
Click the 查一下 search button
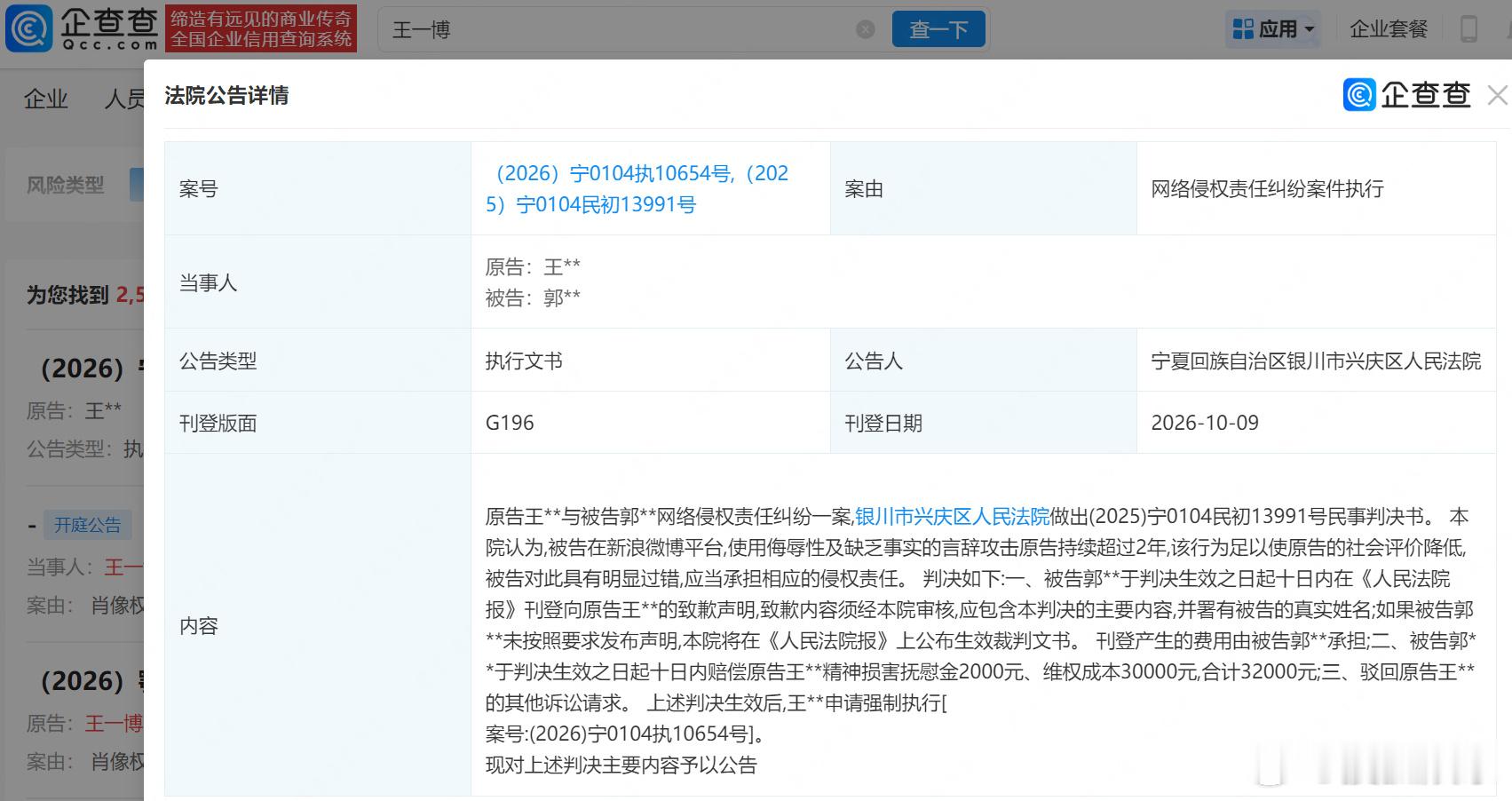coord(938,29)
